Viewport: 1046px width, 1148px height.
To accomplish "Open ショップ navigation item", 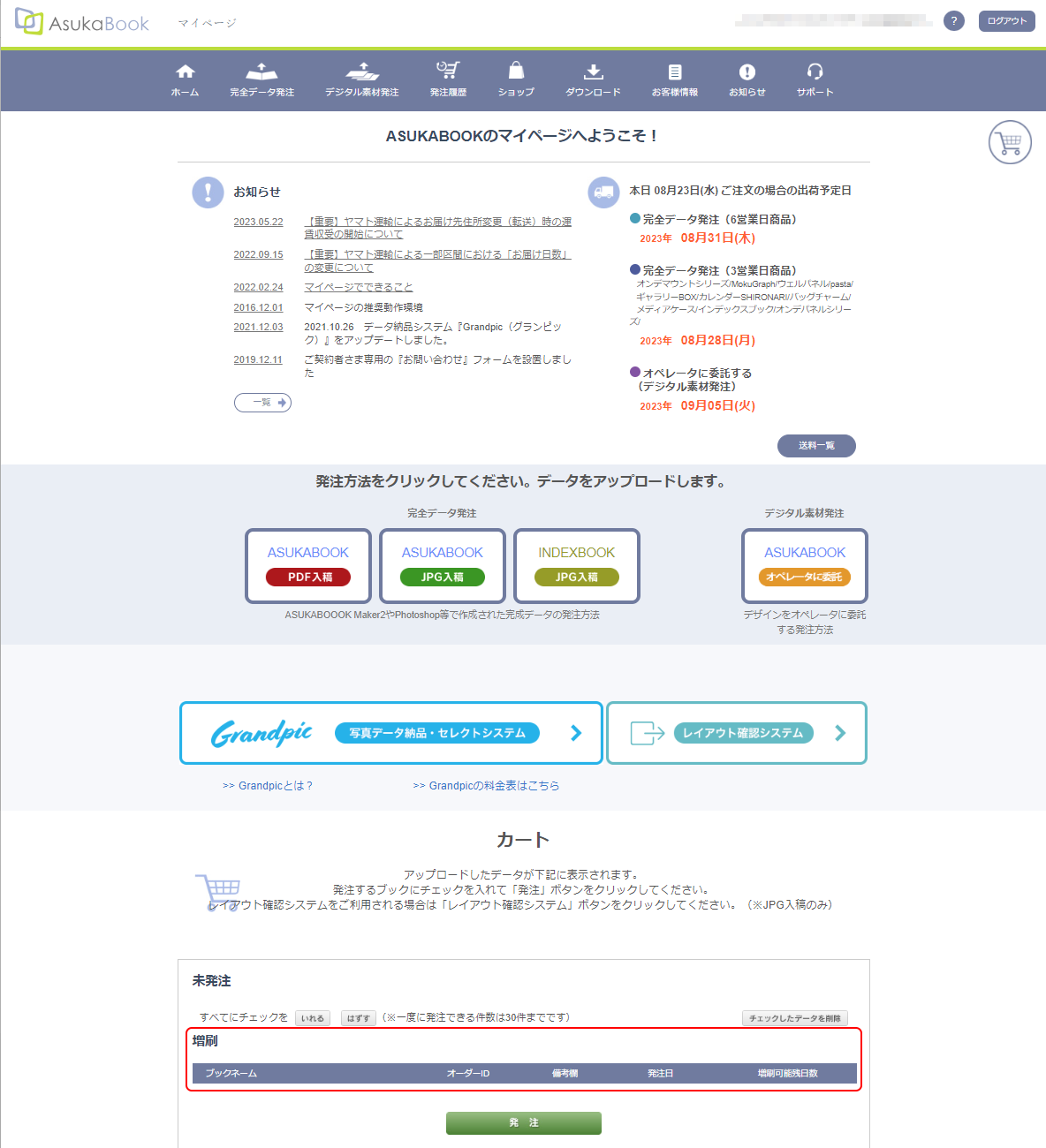I will pyautogui.click(x=516, y=79).
